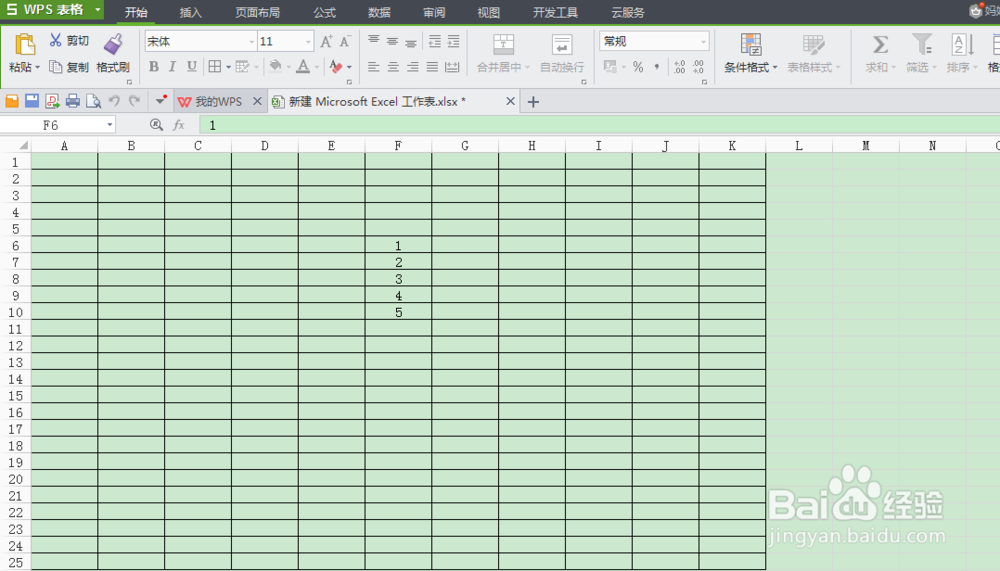
Task: Click the formula bar input
Action: [x=599, y=125]
